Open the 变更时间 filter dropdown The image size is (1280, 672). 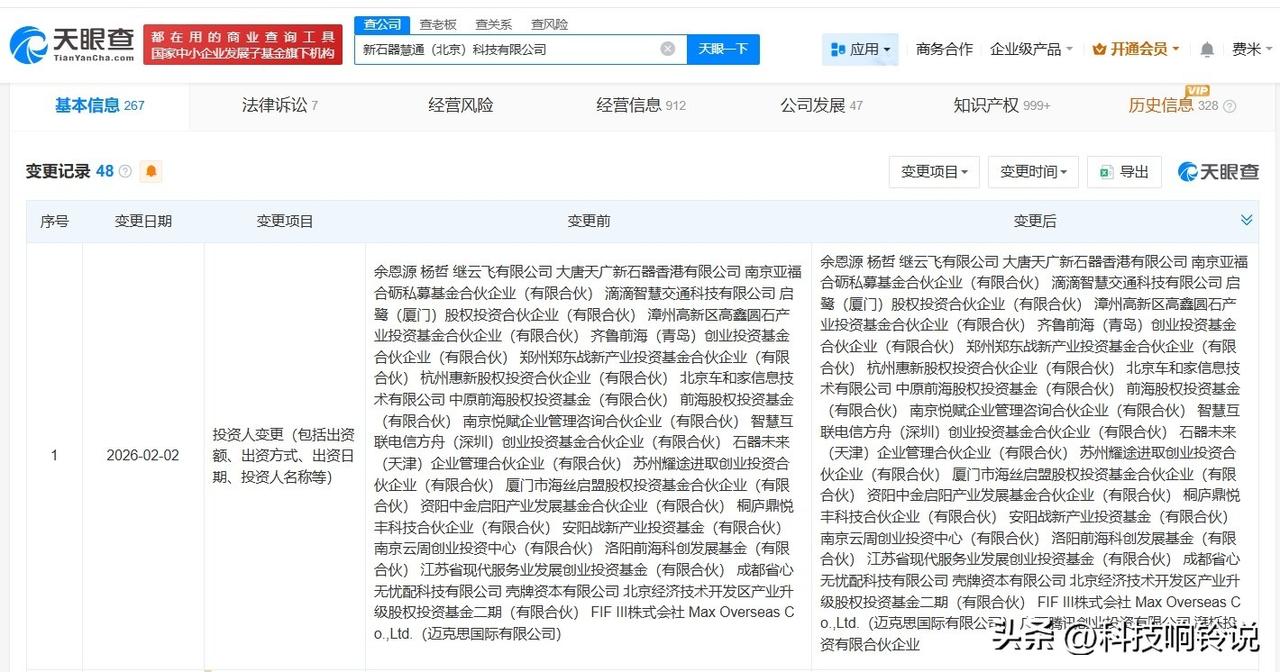tap(1032, 171)
